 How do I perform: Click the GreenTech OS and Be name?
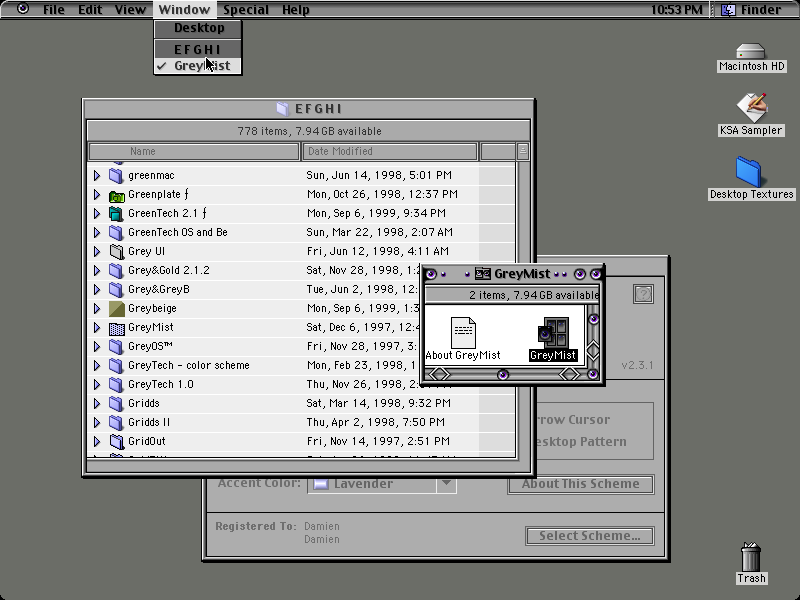coord(178,233)
